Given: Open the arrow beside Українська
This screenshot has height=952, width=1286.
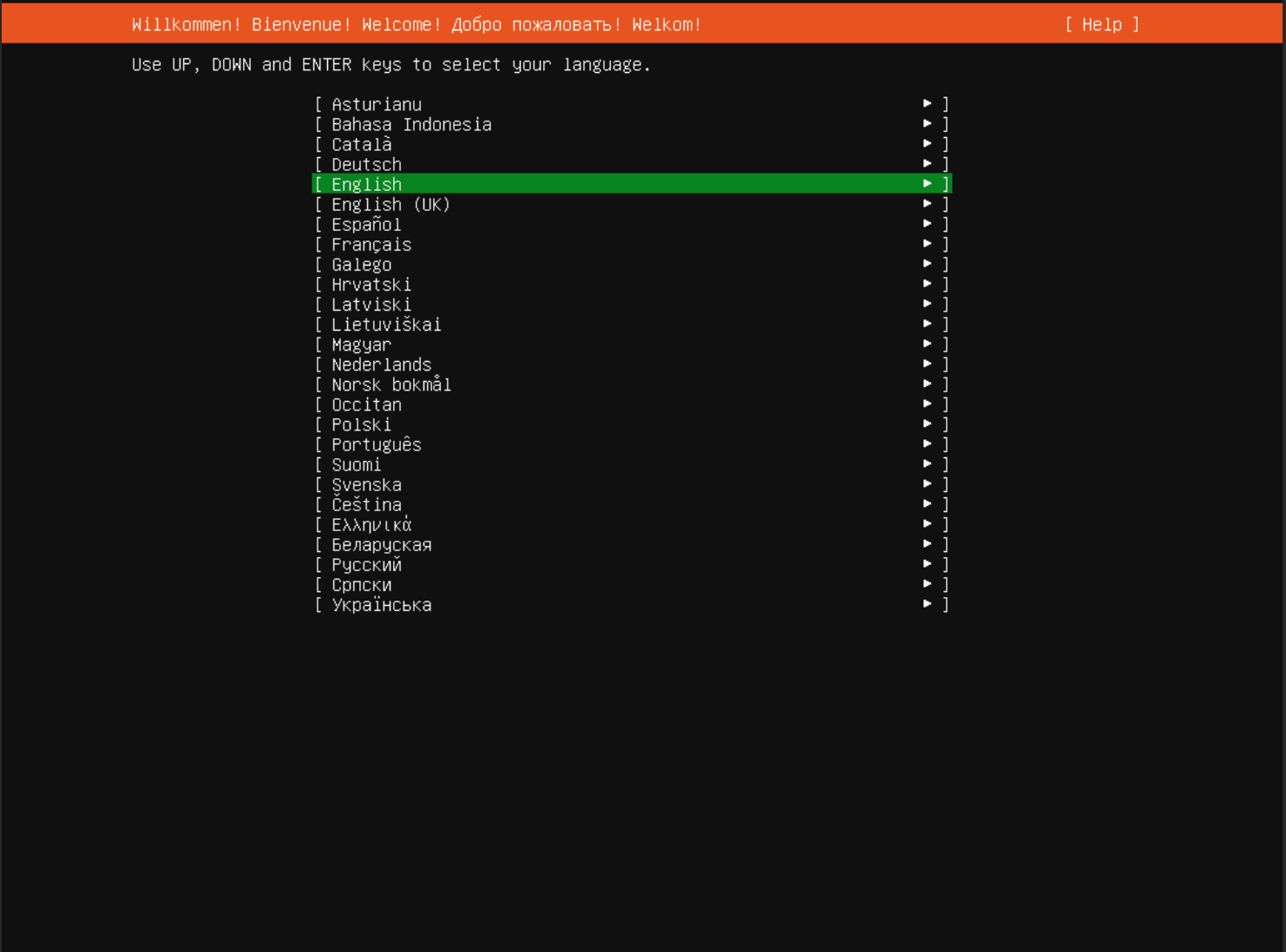Looking at the screenshot, I should (928, 603).
